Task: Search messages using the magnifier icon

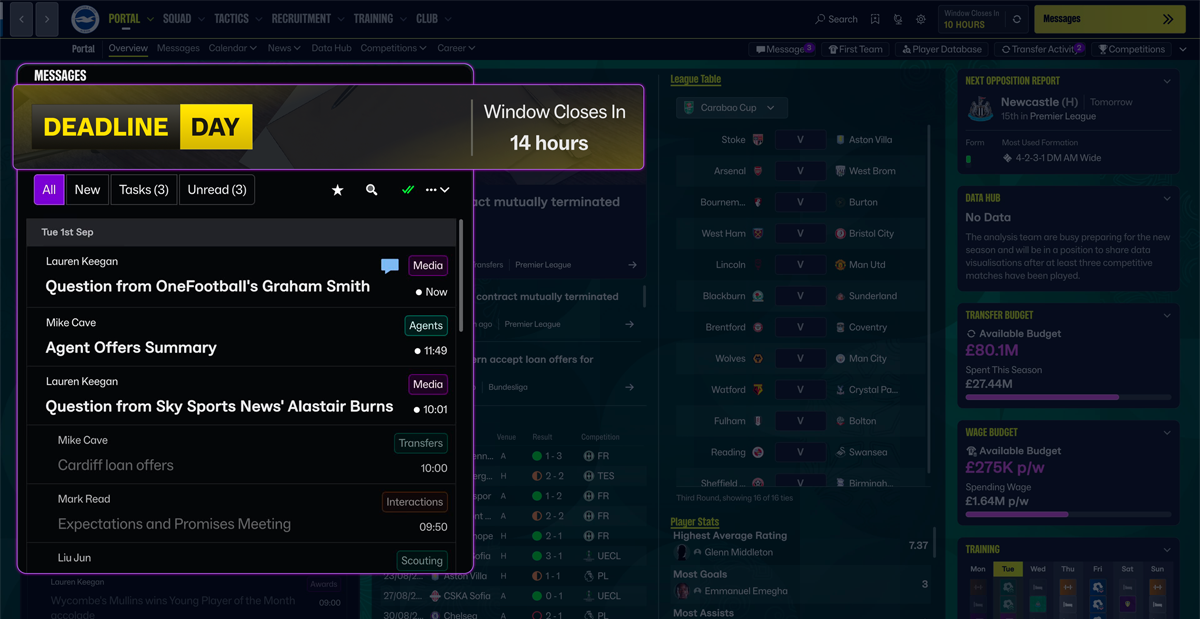Action: coord(372,190)
